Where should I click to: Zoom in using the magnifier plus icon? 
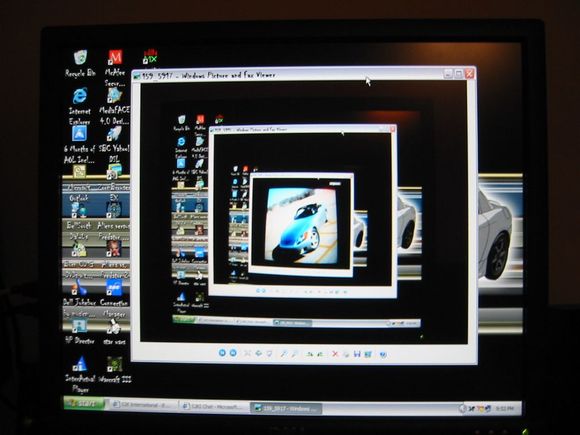click(284, 354)
